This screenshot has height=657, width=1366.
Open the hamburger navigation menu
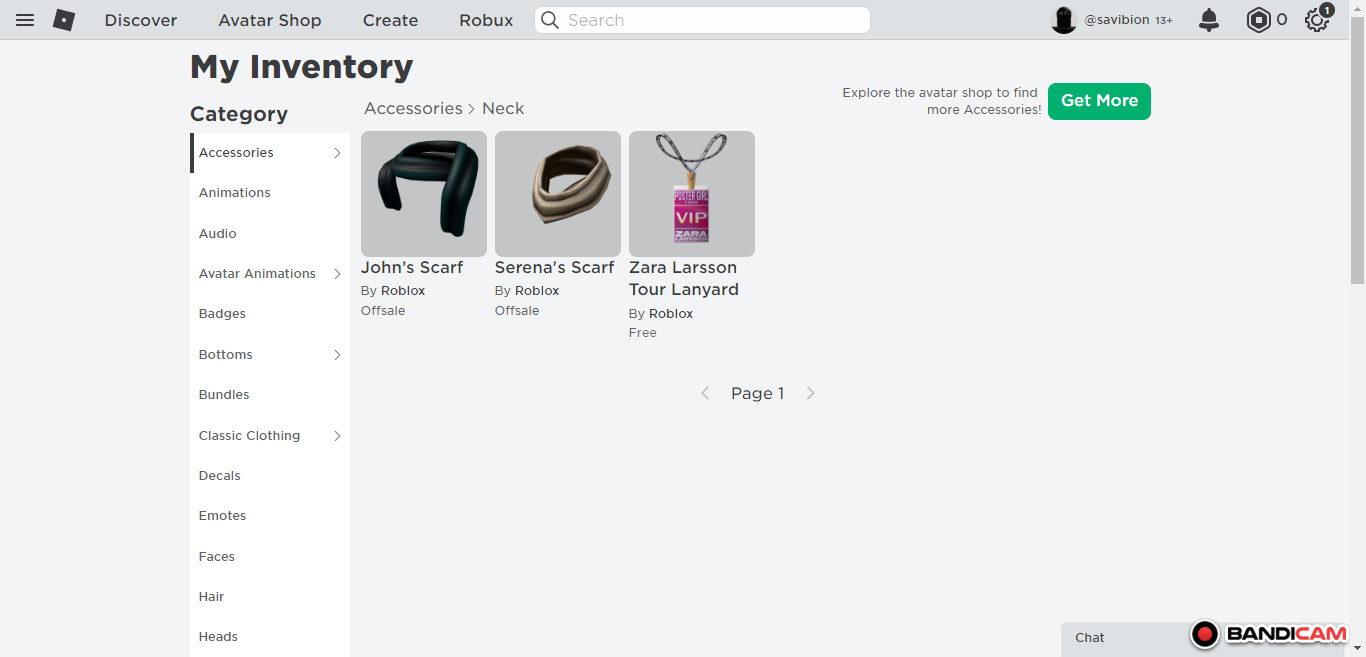(25, 20)
